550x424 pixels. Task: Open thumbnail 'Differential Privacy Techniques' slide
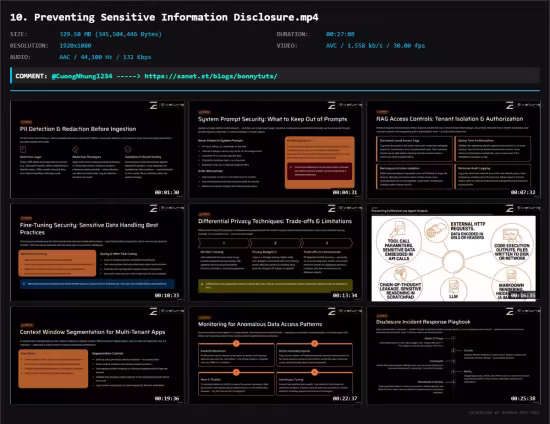tap(275, 252)
